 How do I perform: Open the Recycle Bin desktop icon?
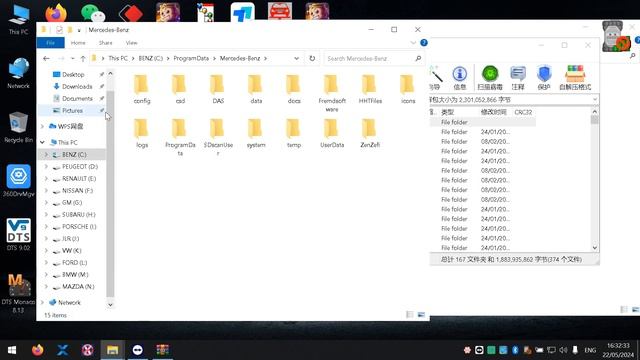[x=18, y=127]
